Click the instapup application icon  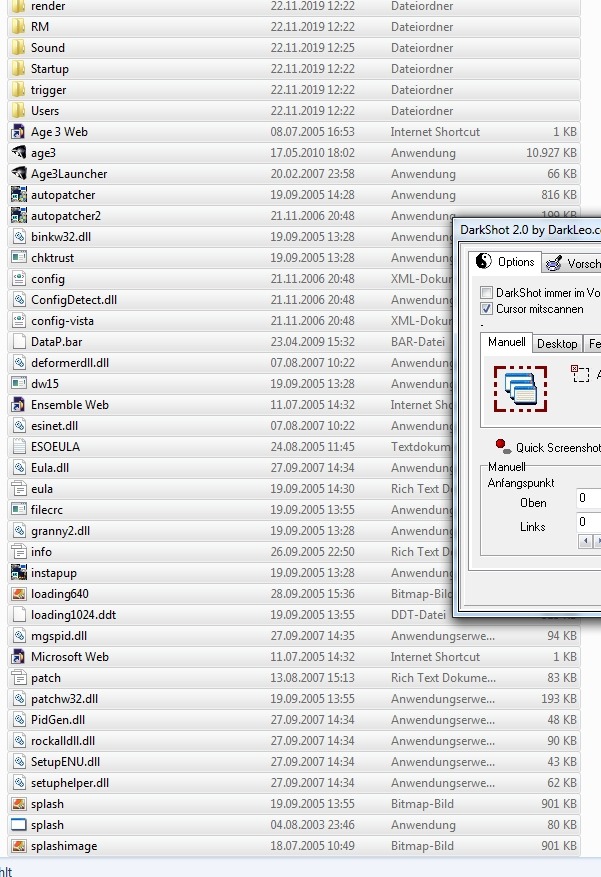coord(18,573)
